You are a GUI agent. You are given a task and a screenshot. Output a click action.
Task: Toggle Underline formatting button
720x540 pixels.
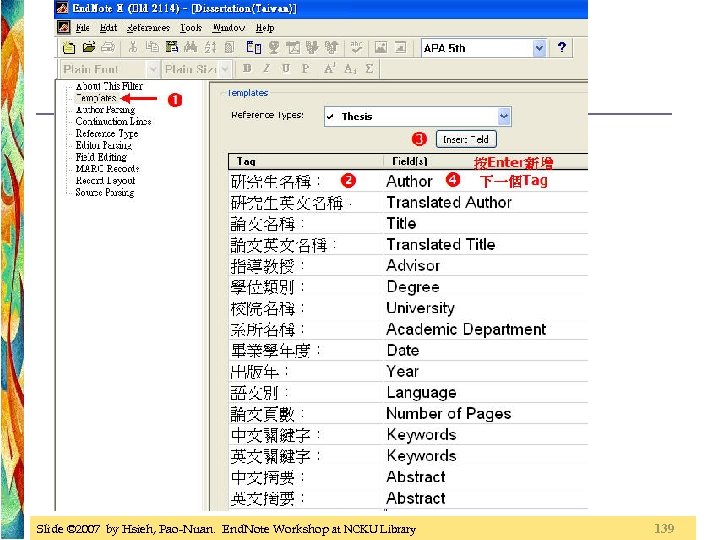click(286, 69)
